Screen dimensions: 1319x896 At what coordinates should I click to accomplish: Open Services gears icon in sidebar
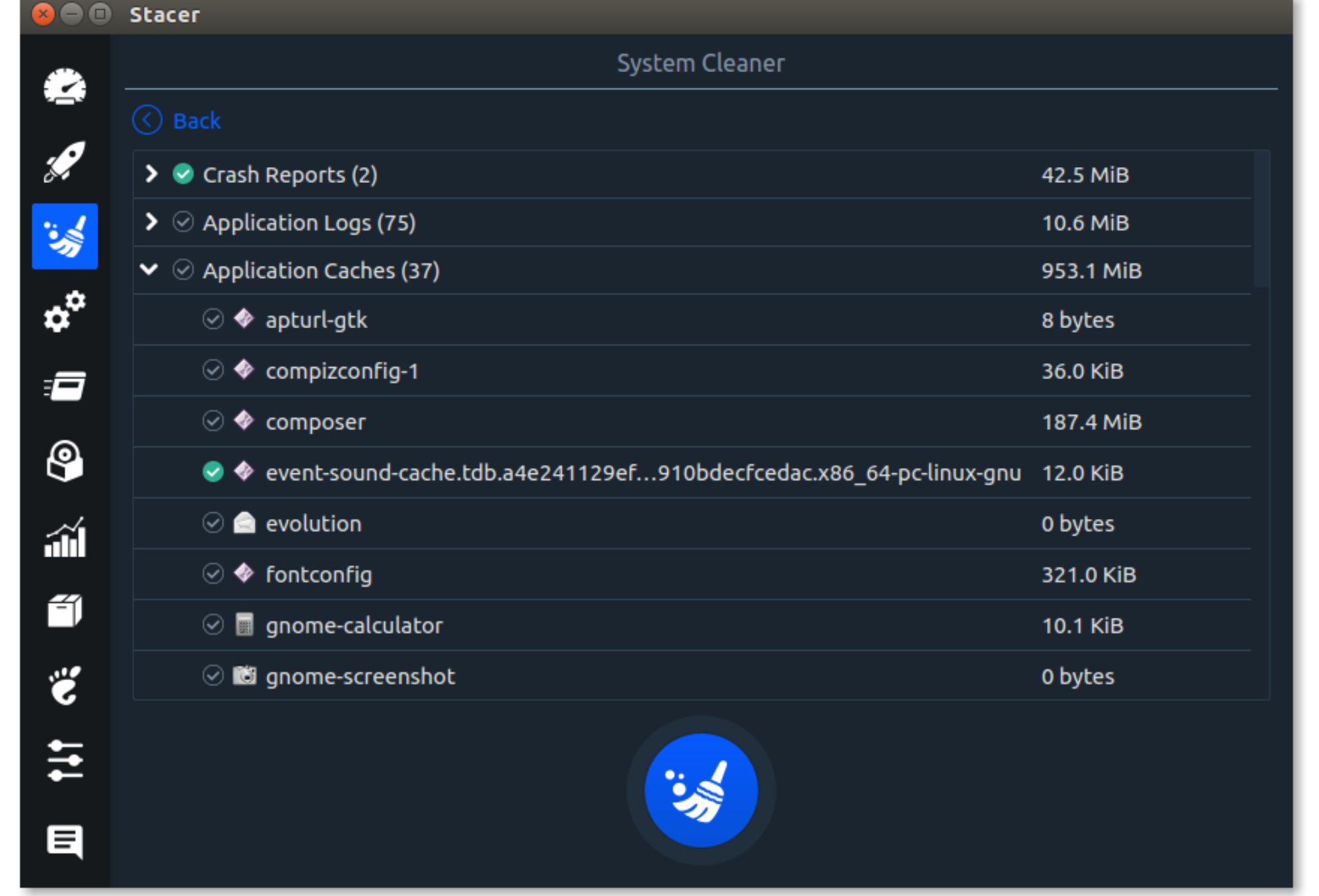pyautogui.click(x=65, y=311)
